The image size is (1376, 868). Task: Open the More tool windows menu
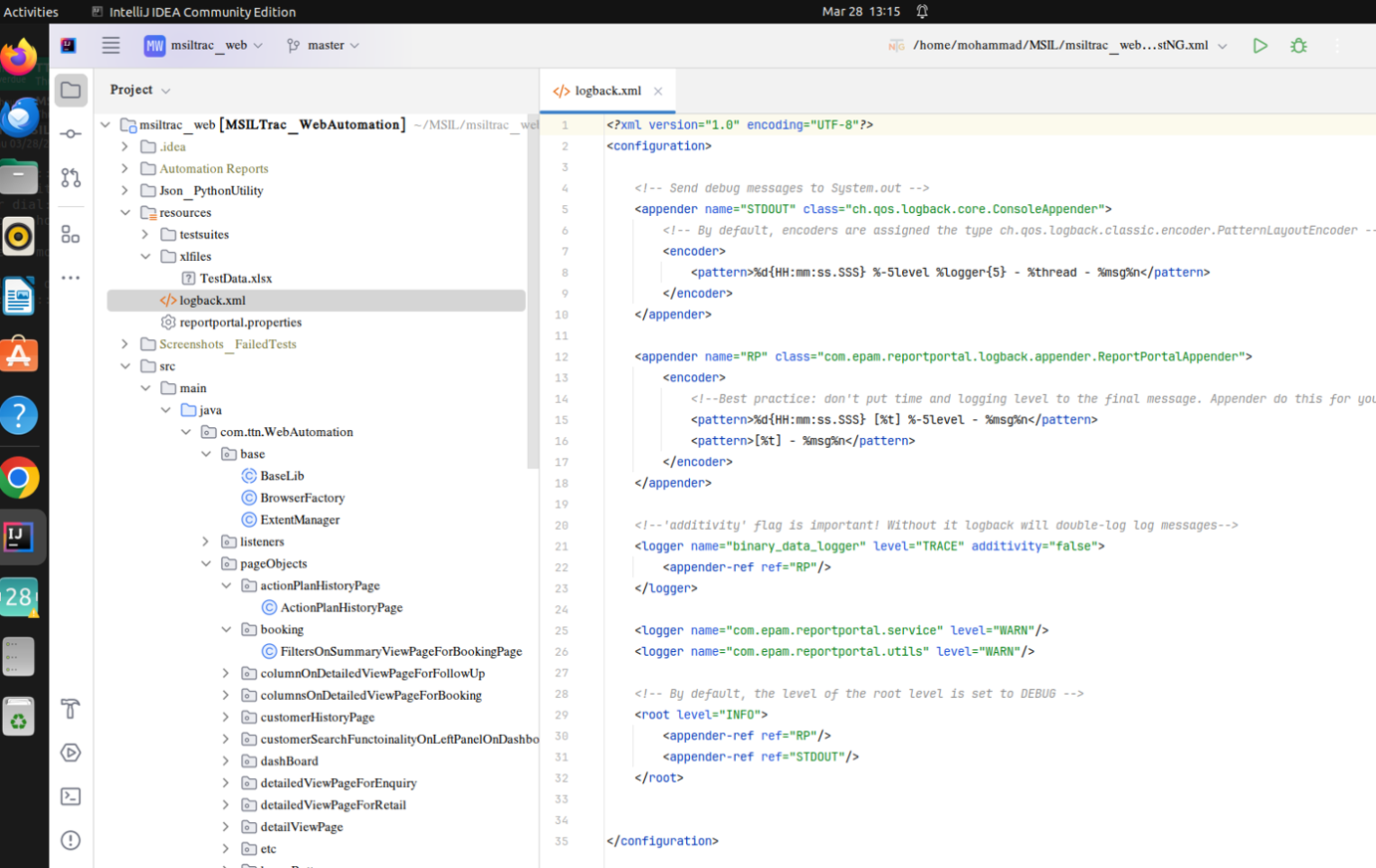coord(71,277)
